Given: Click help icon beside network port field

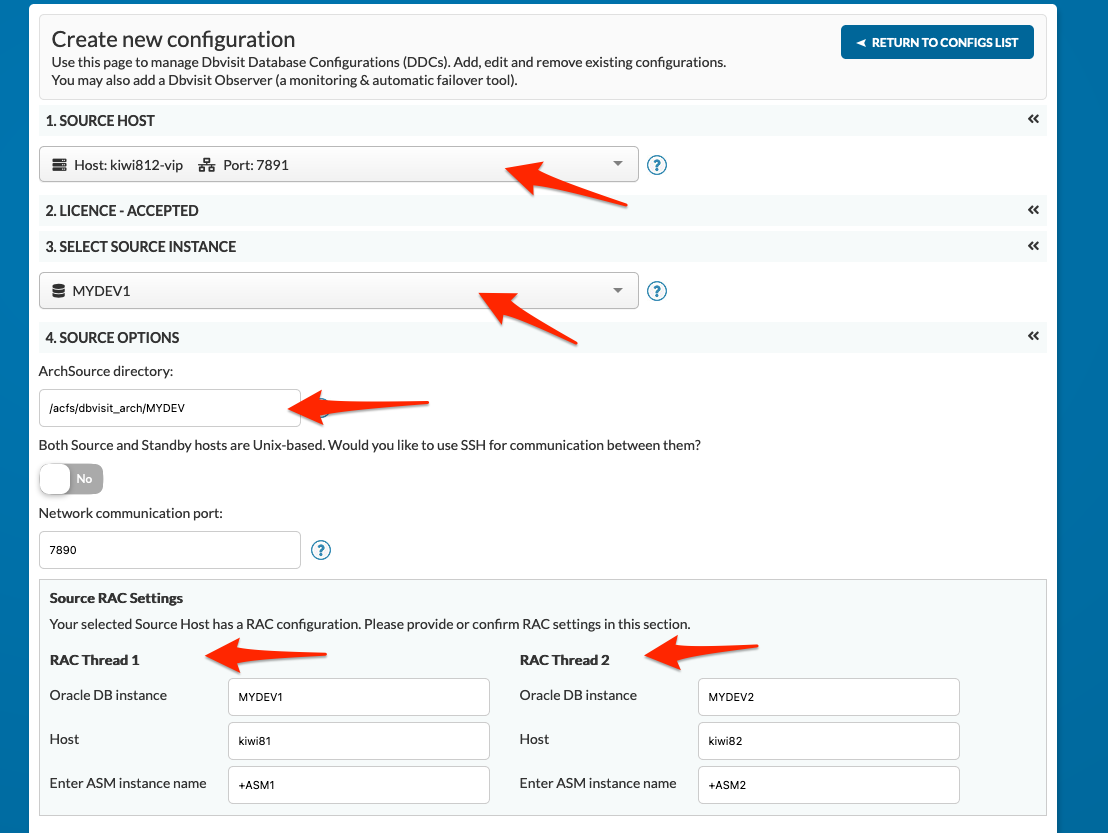Looking at the screenshot, I should click(321, 550).
